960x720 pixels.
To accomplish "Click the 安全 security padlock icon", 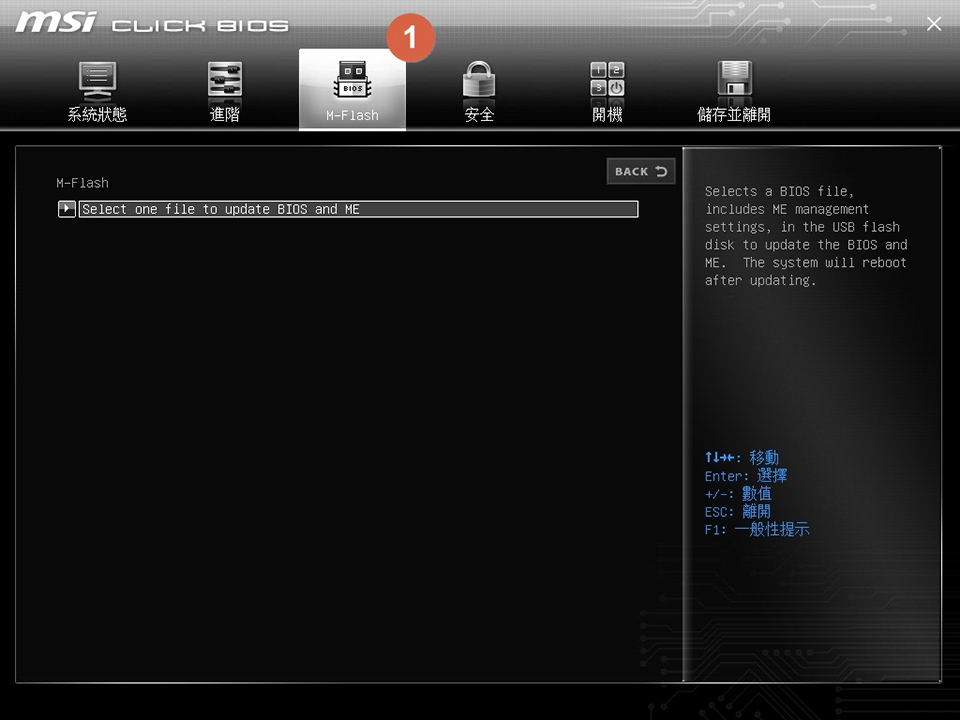I will [x=479, y=80].
